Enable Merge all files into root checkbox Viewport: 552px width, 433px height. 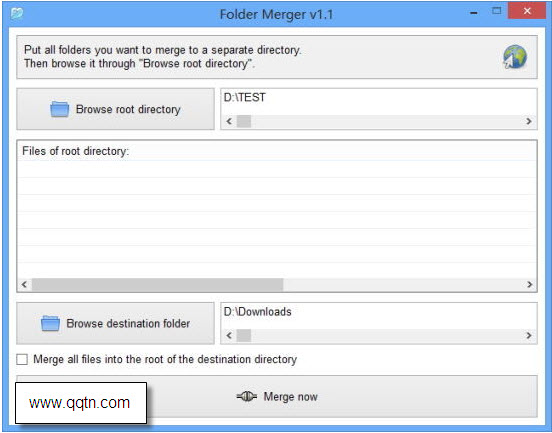point(22,359)
